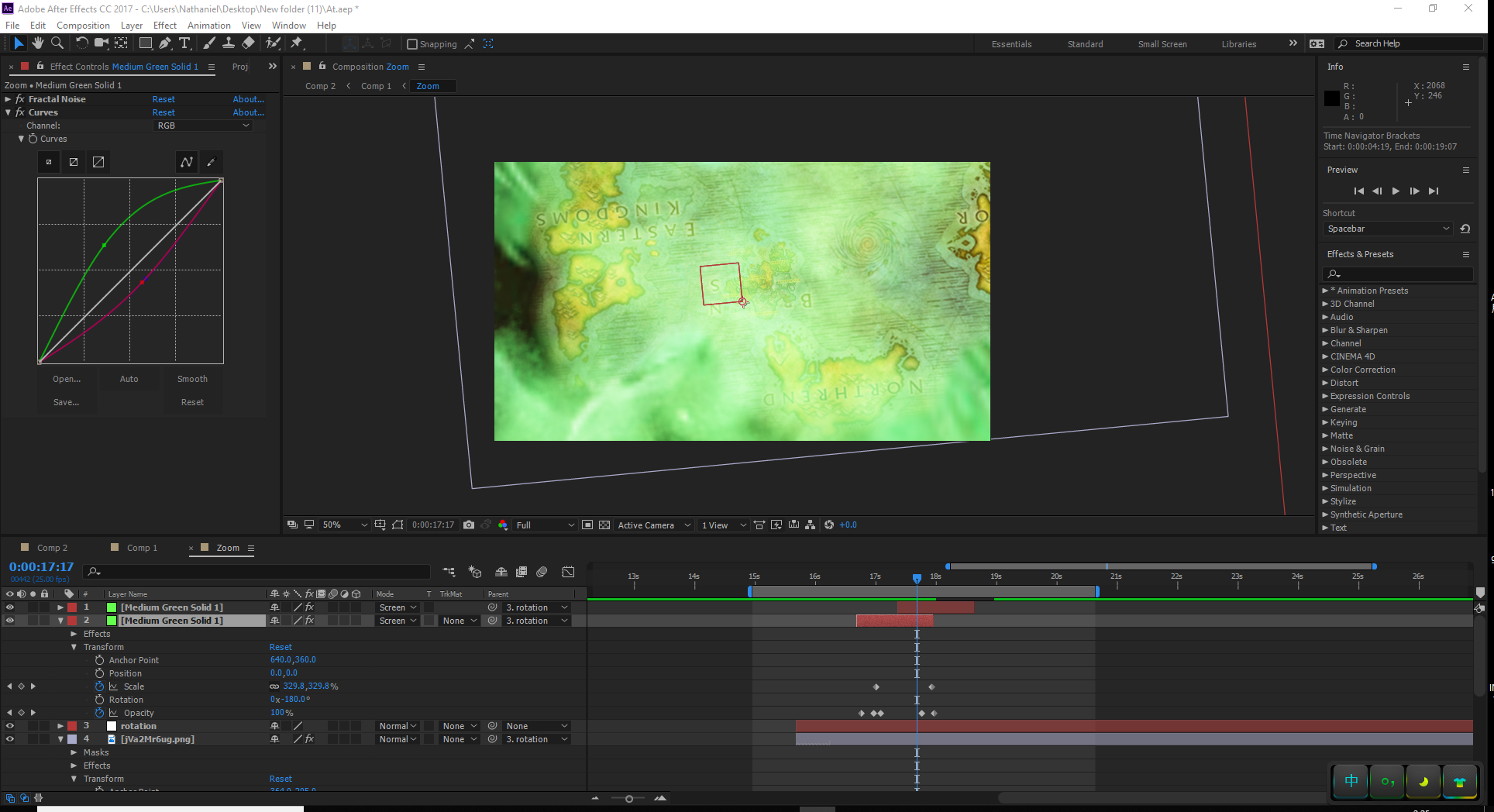Select the Horizontal Type tool
This screenshot has width=1494, height=812.
pyautogui.click(x=184, y=43)
